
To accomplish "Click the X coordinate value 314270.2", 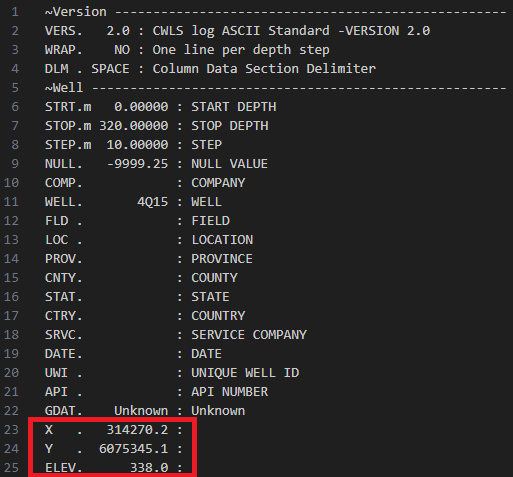I will (x=137, y=430).
